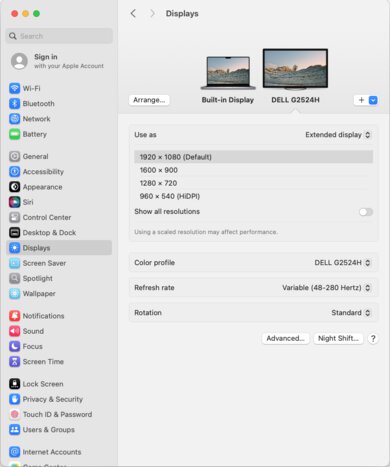Image resolution: width=390 pixels, height=467 pixels.
Task: Select the DELL G2524H monitor thumbnail
Action: pos(295,69)
